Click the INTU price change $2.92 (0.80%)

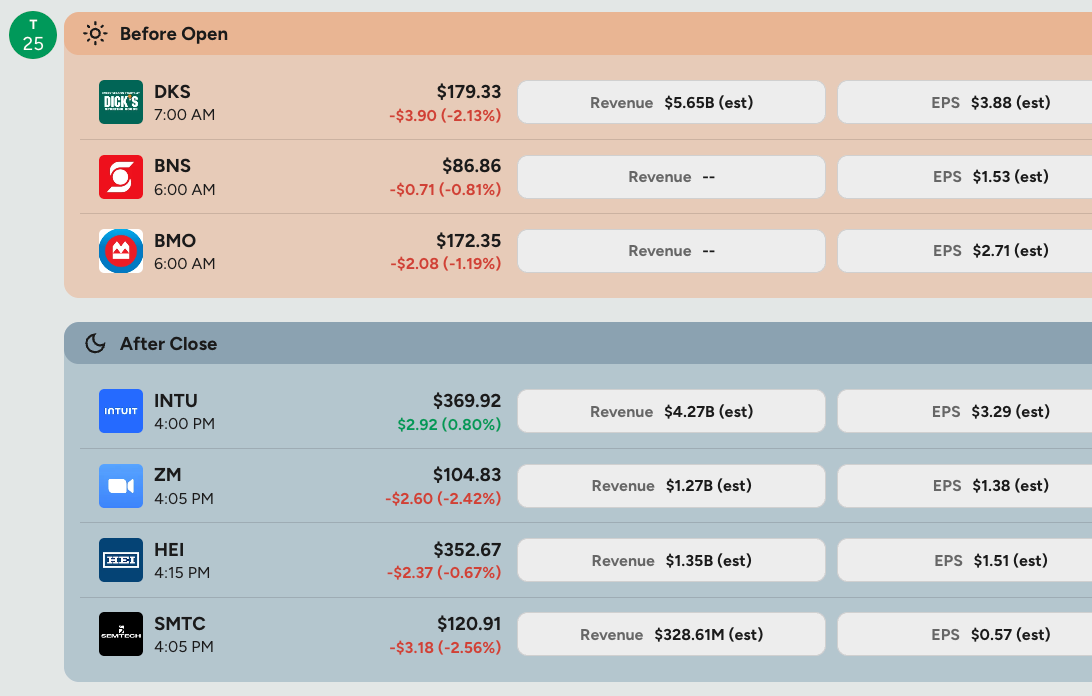click(x=449, y=424)
